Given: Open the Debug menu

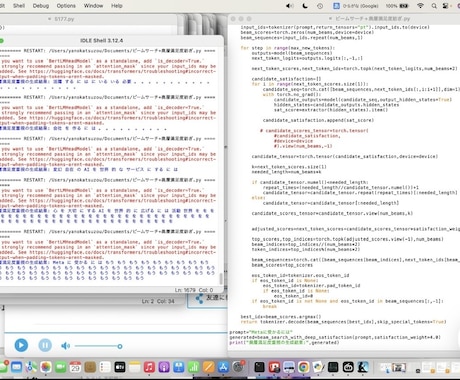Looking at the screenshot, I should click(x=41, y=6).
